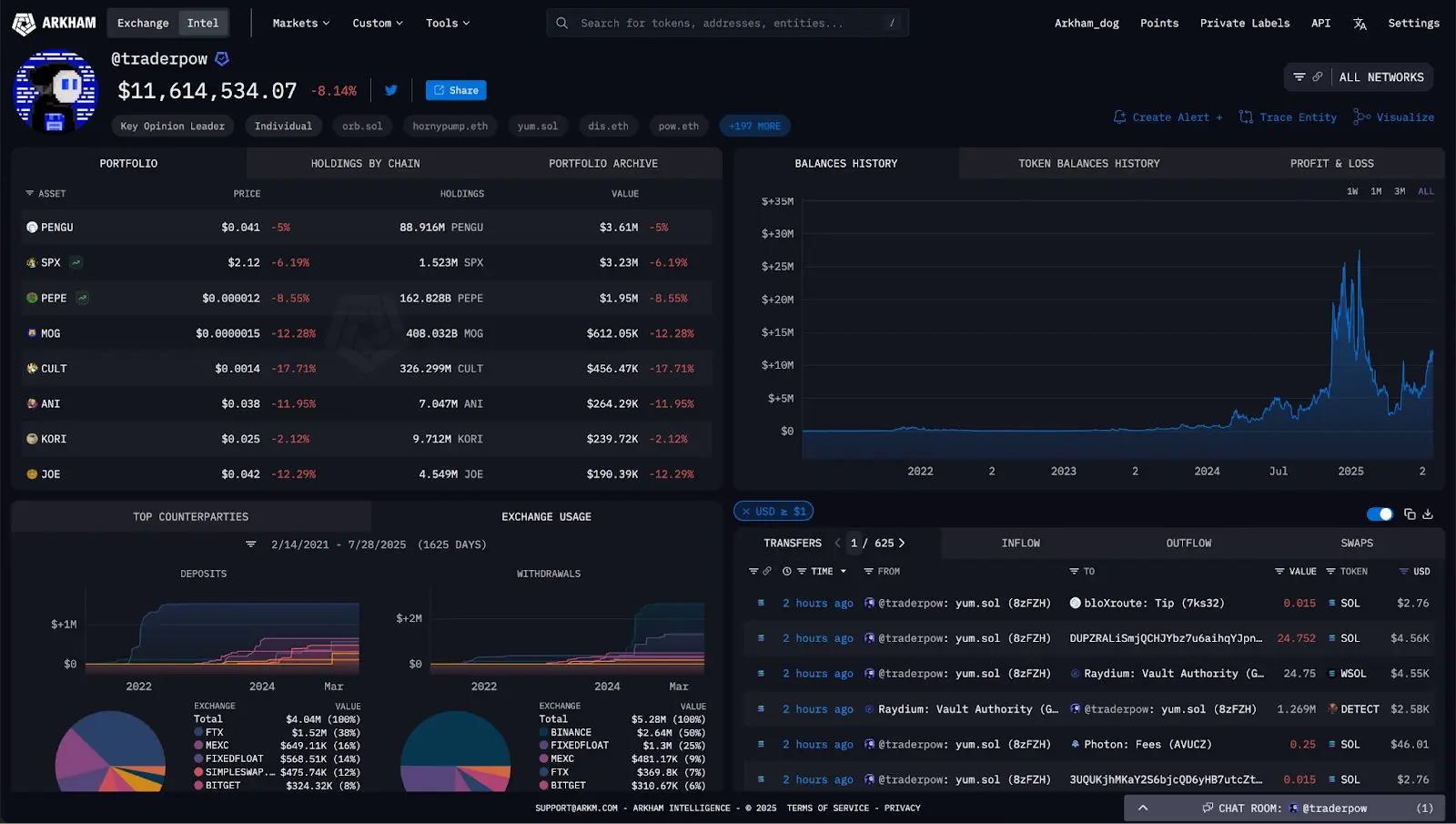Click the filter icon beside FROM column

tap(869, 571)
